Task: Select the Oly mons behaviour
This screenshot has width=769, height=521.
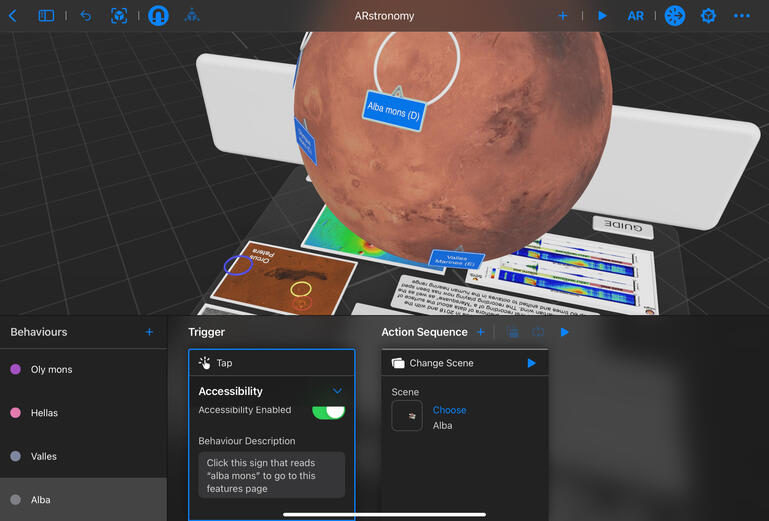Action: click(83, 369)
